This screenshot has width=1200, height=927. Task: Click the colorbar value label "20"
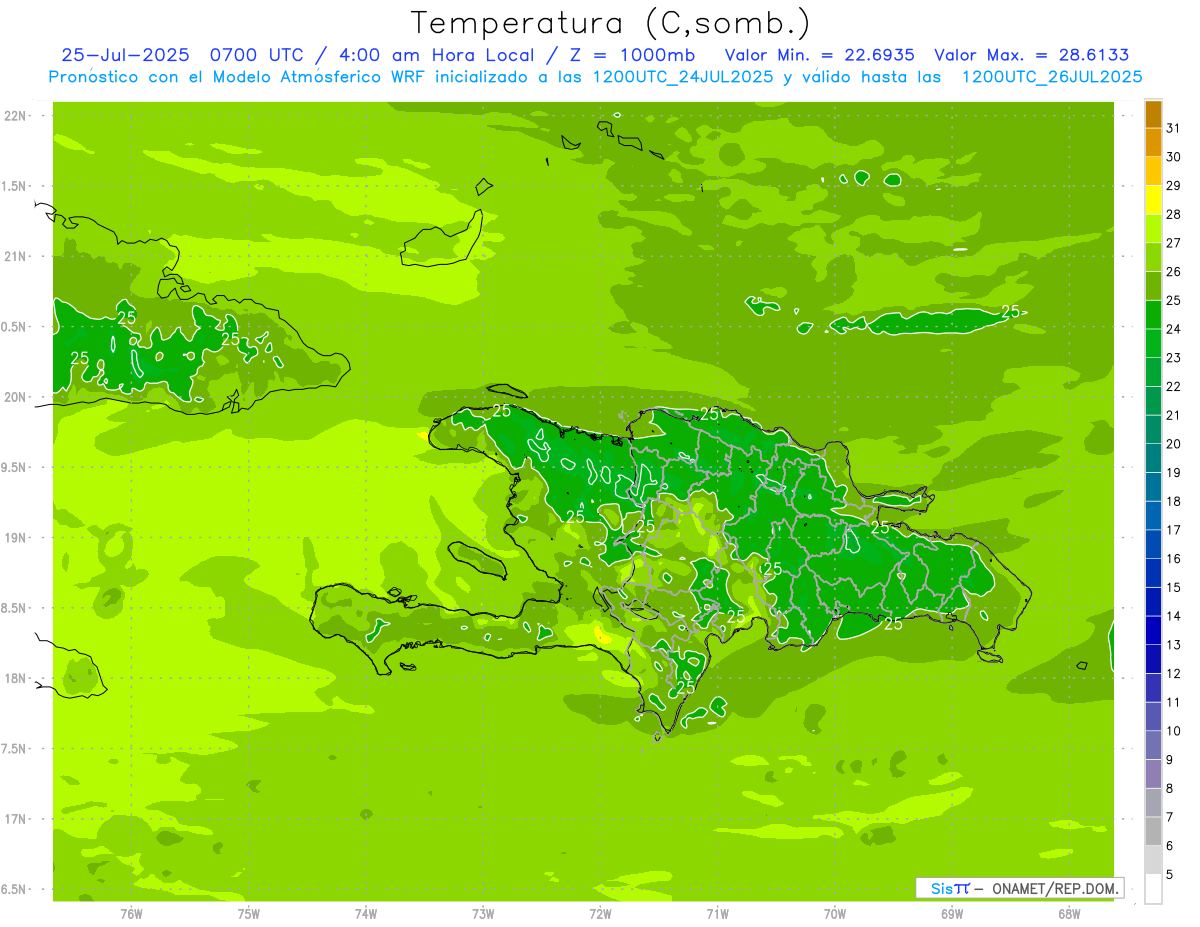(1174, 444)
